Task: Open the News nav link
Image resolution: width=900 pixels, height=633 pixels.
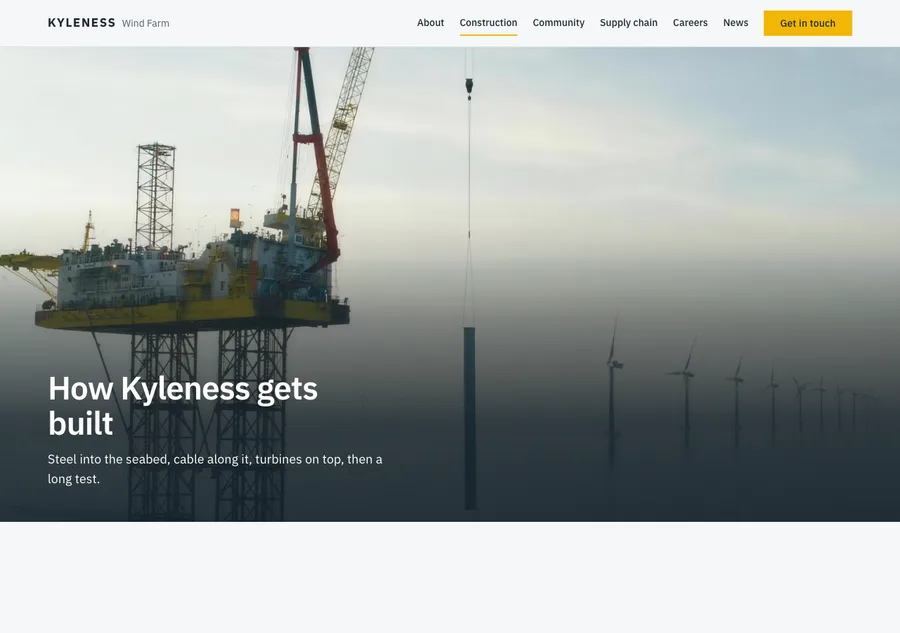Action: (x=735, y=23)
